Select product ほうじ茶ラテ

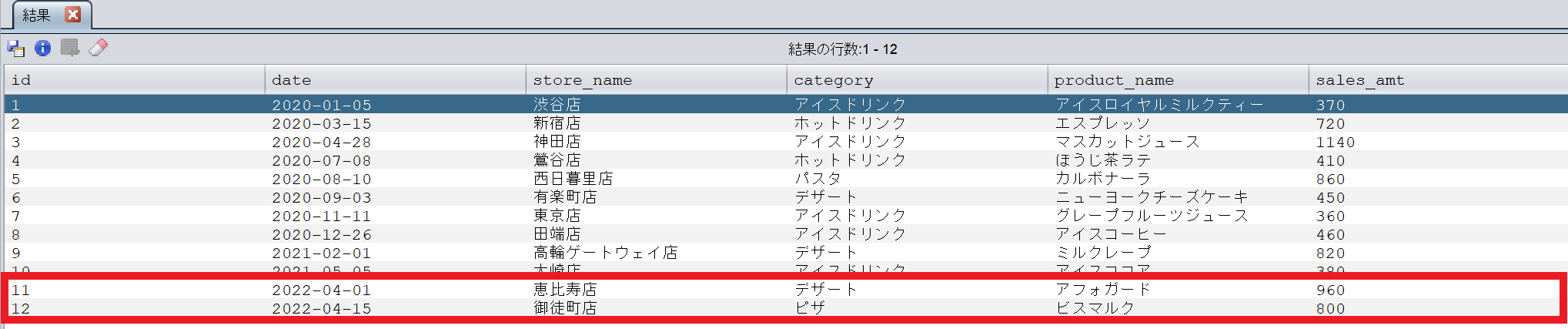point(1103,160)
